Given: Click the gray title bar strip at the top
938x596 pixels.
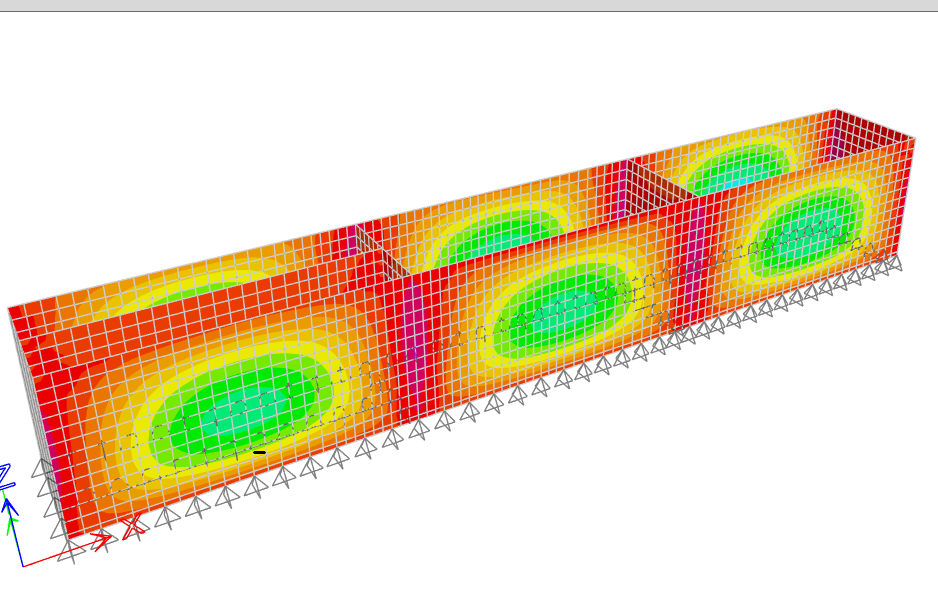Looking at the screenshot, I should [x=469, y=5].
